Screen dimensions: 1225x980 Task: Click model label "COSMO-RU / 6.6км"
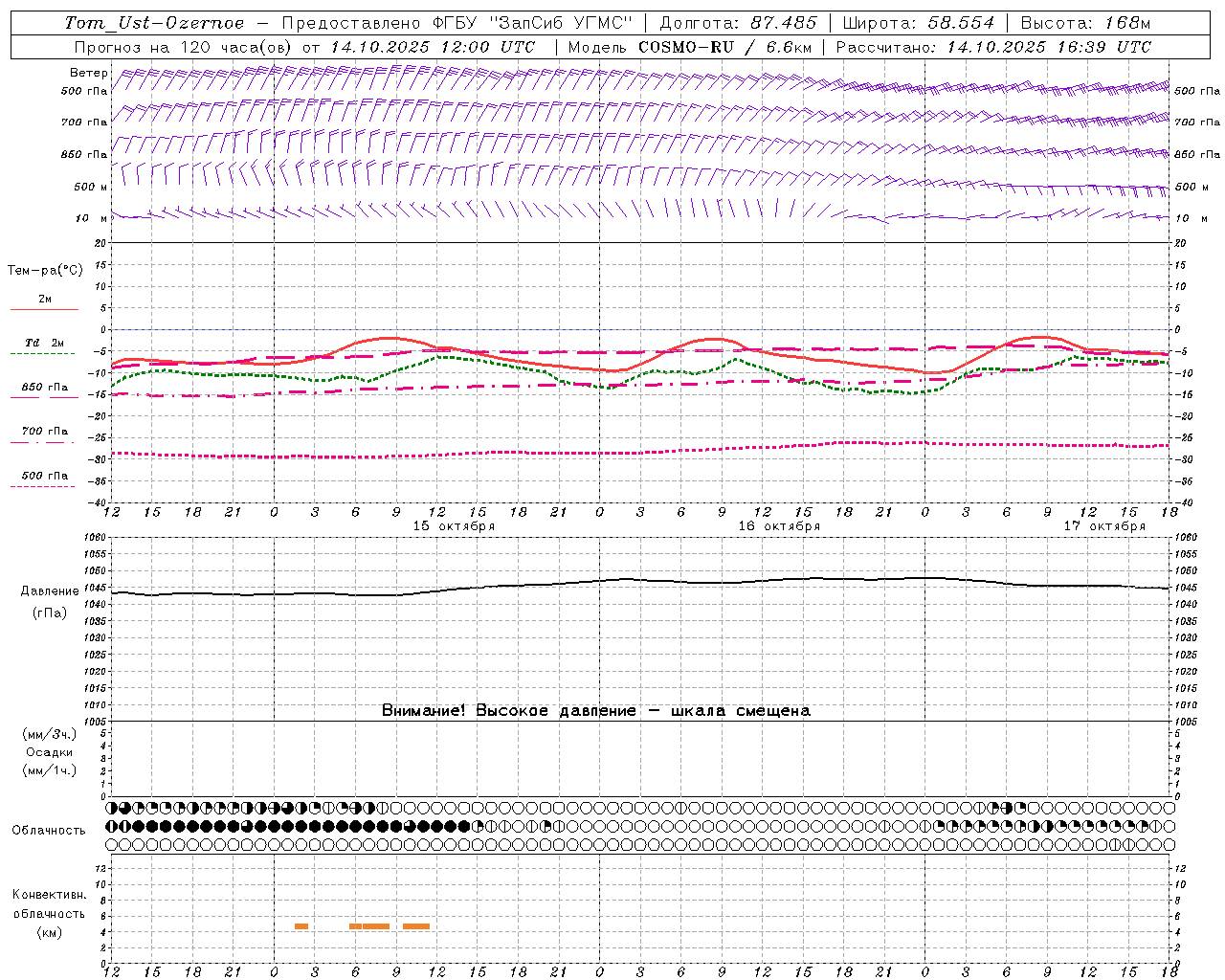point(724,47)
